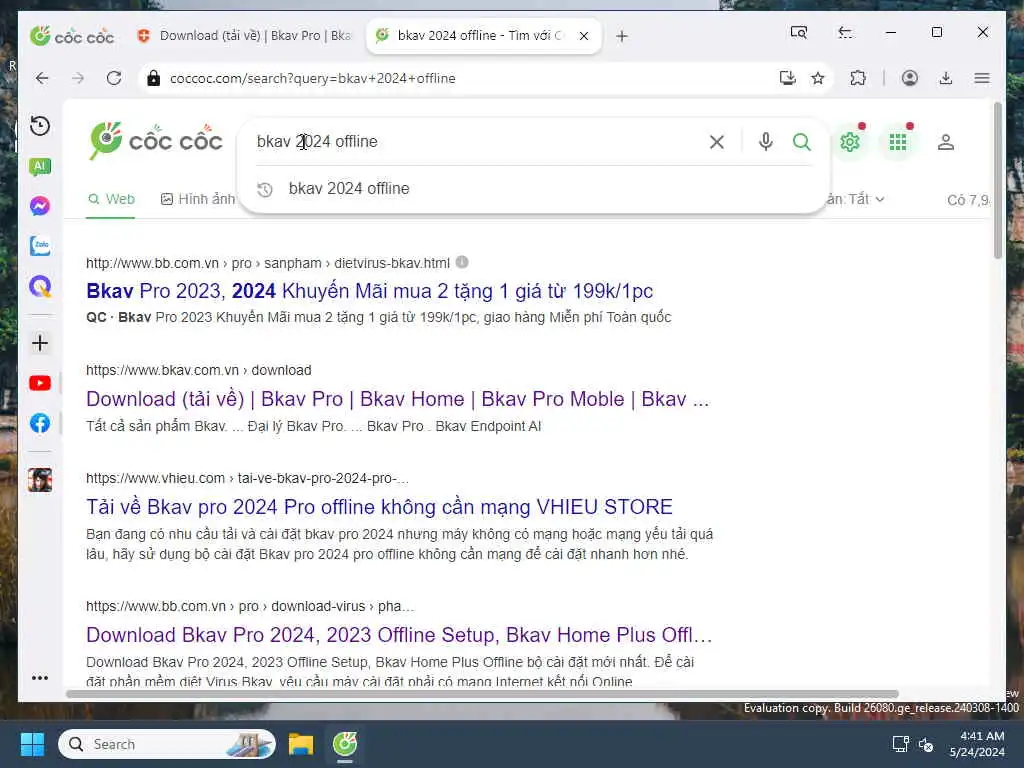Open the taskbar clock showing 4:41 AM
This screenshot has width=1024, height=768.
tap(976, 744)
